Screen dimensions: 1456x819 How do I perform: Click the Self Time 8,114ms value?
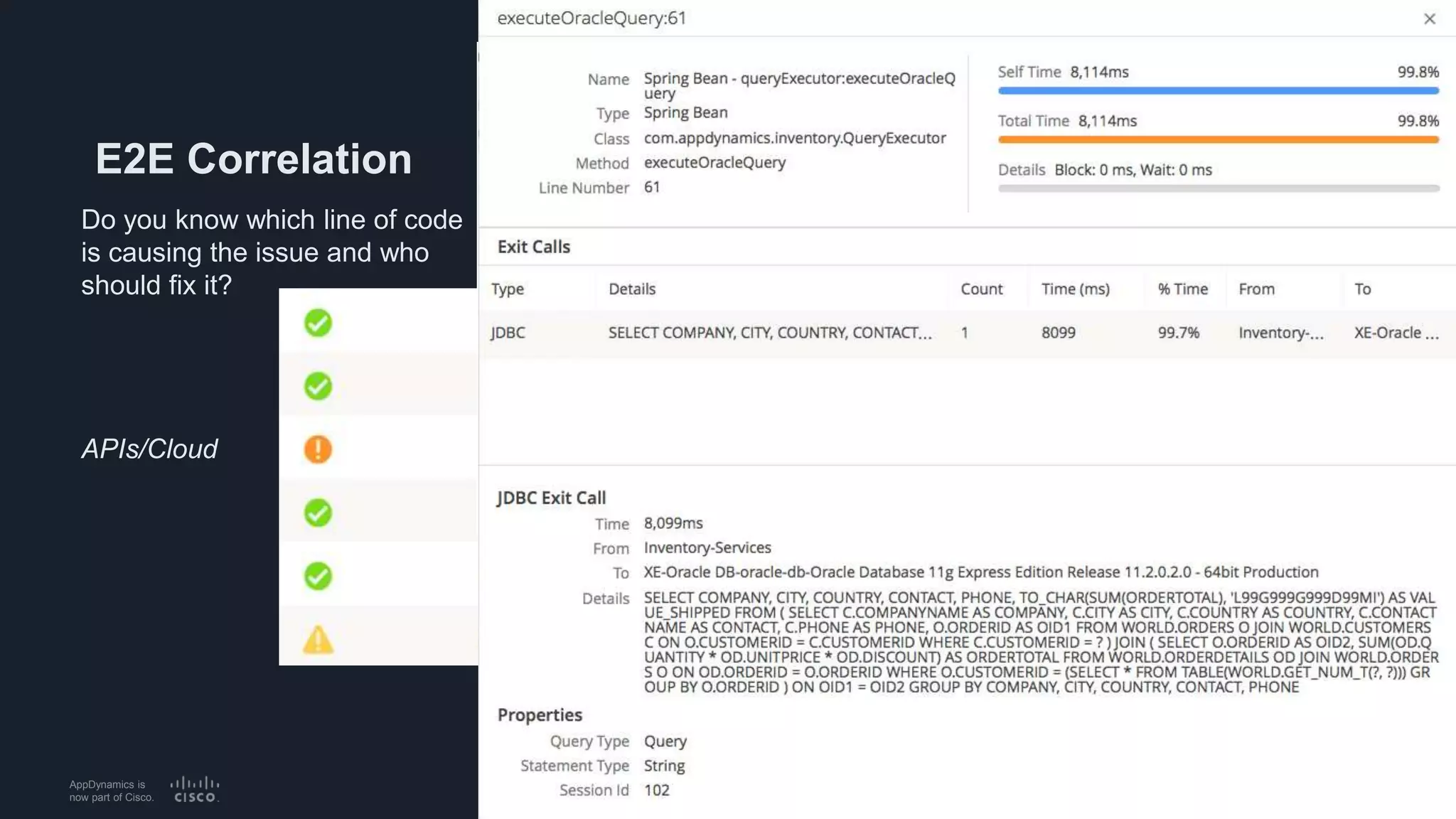click(x=1099, y=72)
